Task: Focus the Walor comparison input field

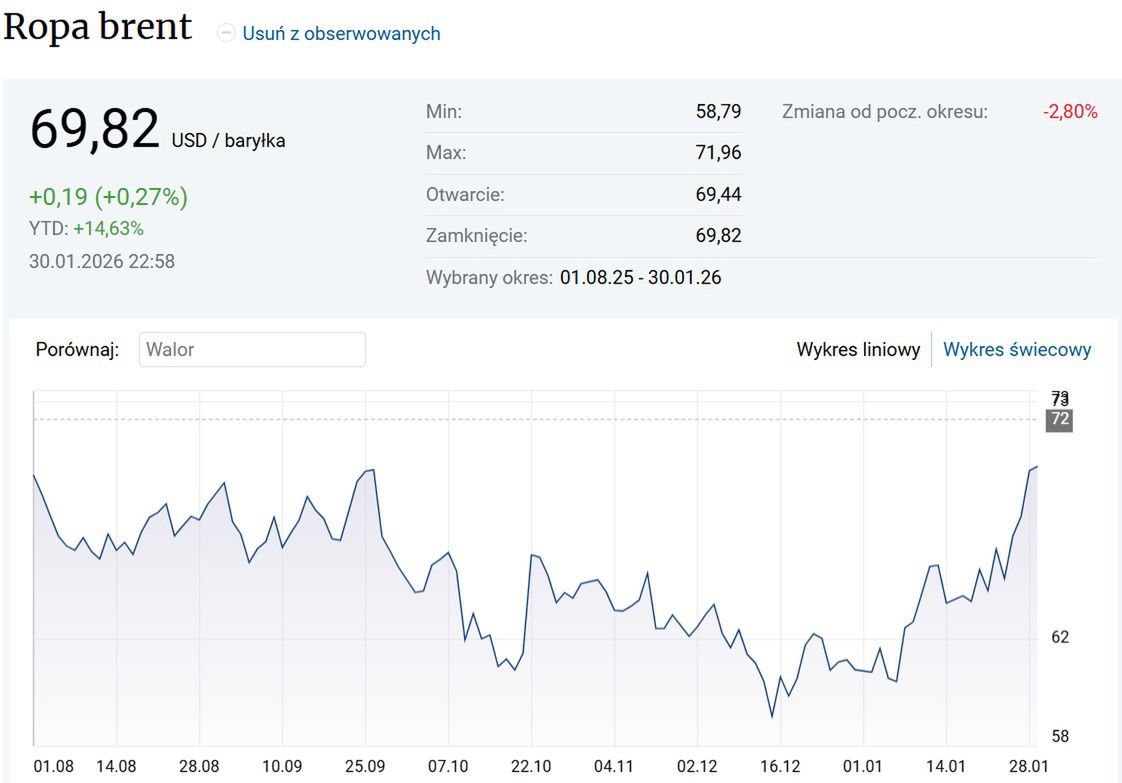Action: (x=252, y=350)
